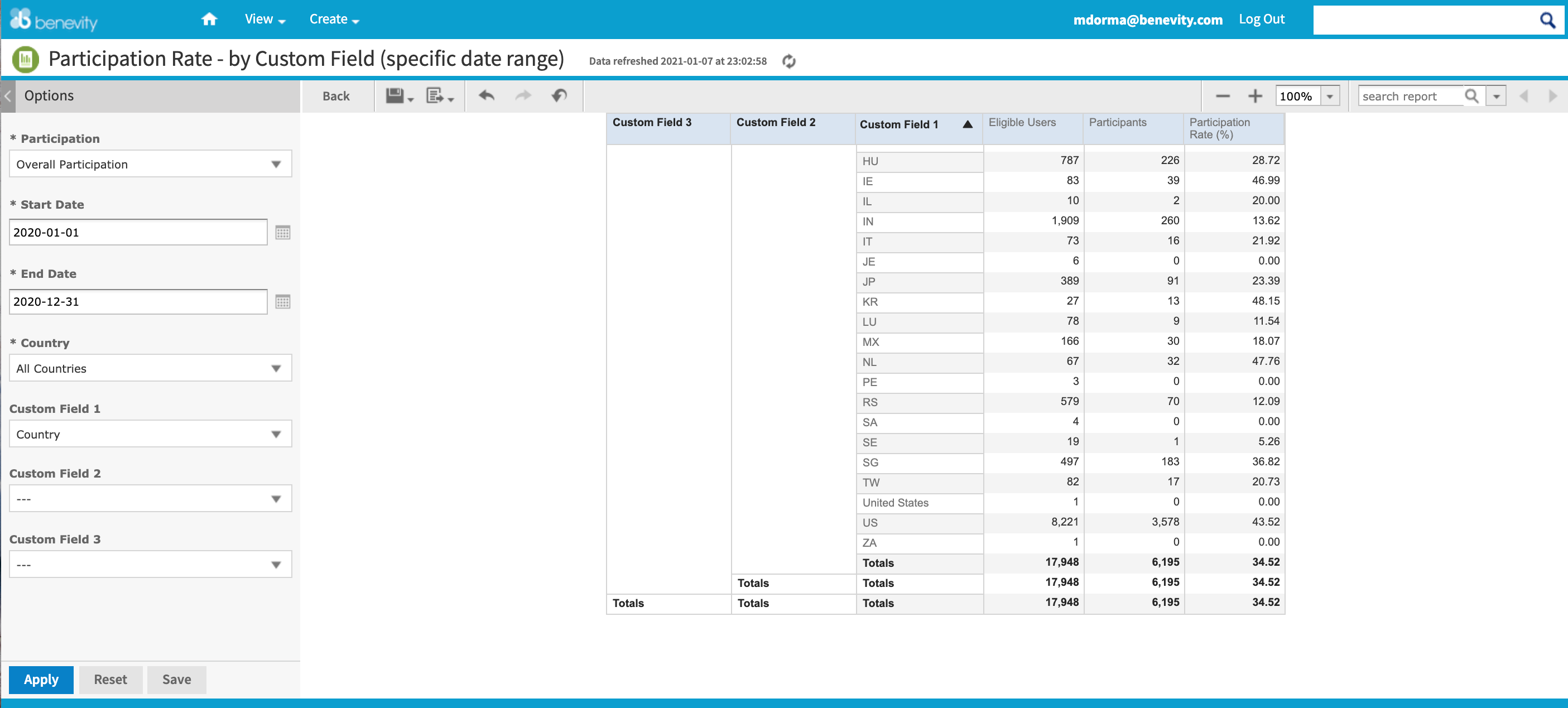The height and width of the screenshot is (708, 1568).
Task: Zoom out with the minus icon
Action: pyautogui.click(x=1222, y=96)
